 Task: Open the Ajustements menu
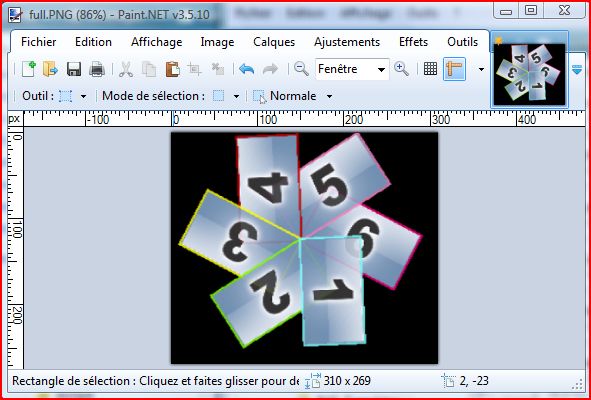pos(347,42)
